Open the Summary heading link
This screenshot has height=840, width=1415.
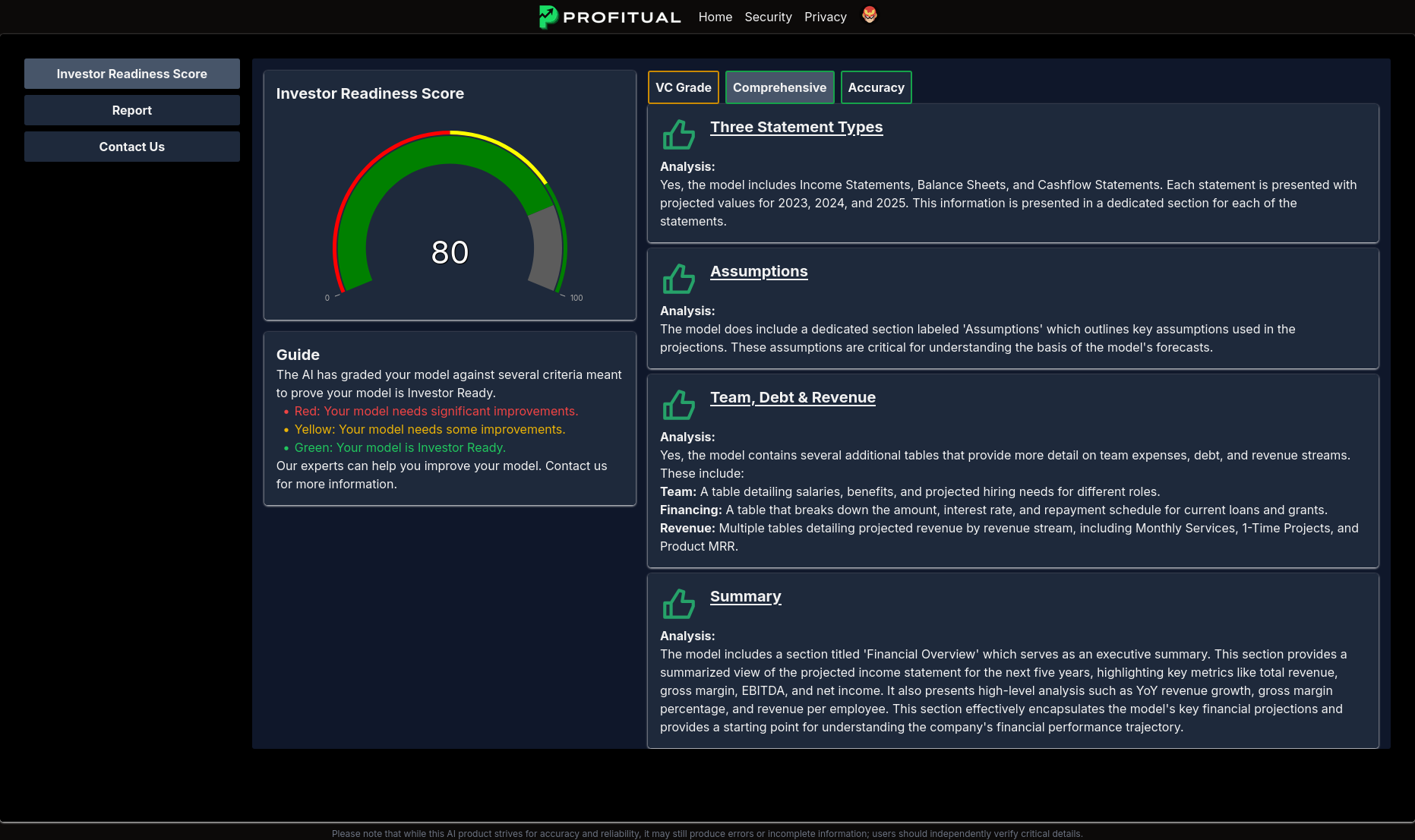click(x=746, y=596)
